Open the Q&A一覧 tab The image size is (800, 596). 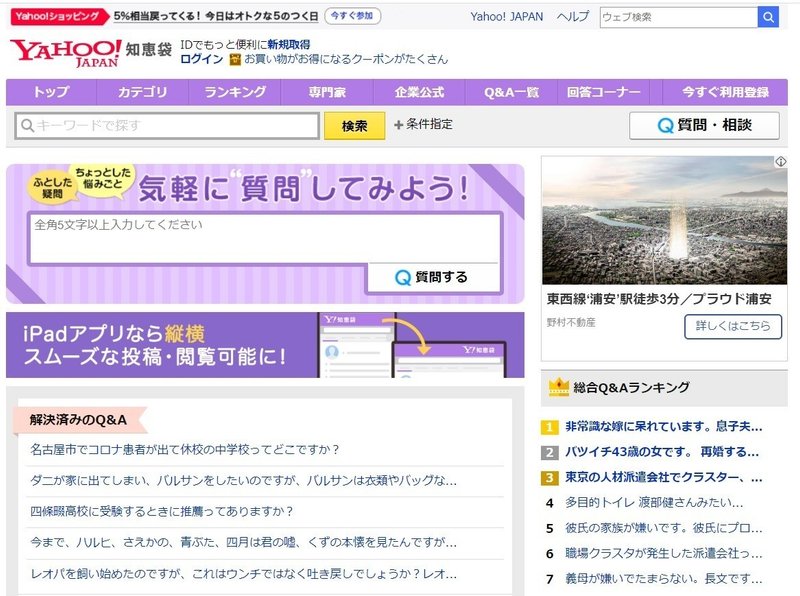coord(511,92)
